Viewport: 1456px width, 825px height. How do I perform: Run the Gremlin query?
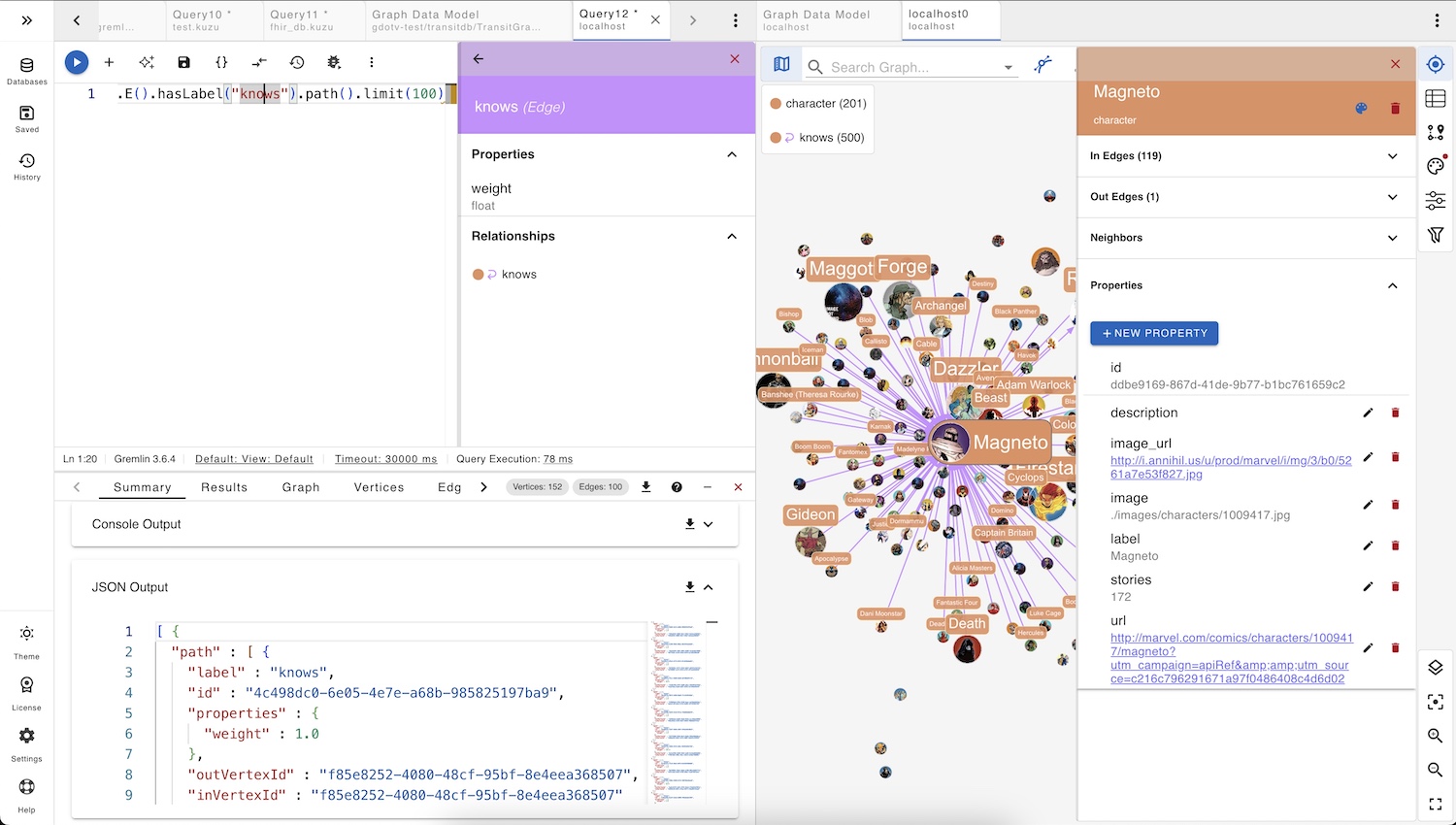coord(76,62)
